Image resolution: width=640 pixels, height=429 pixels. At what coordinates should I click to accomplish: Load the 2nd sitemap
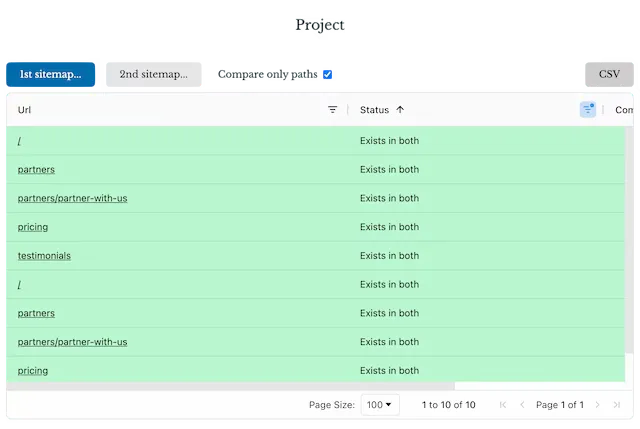[x=153, y=74]
